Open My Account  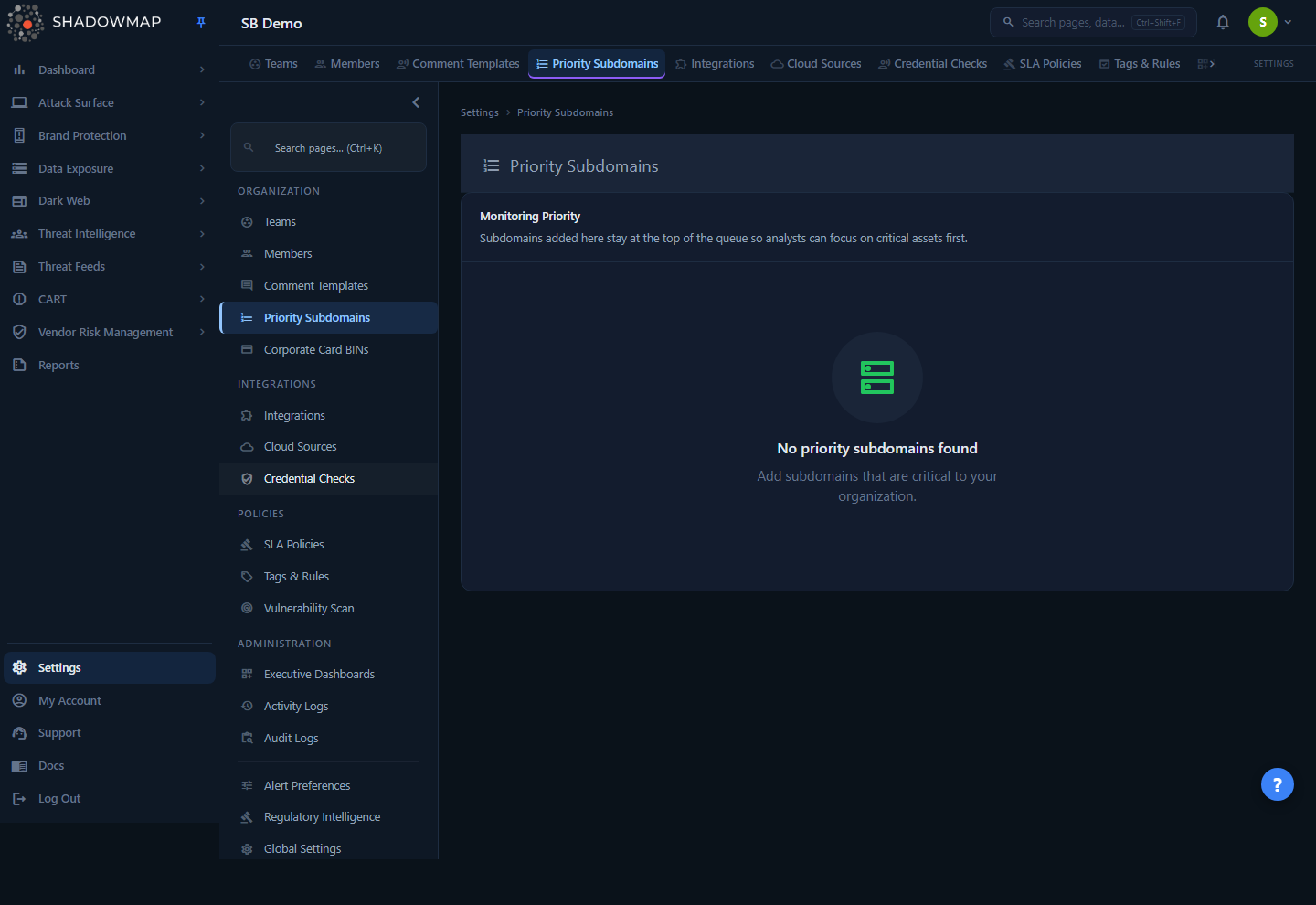(x=69, y=700)
